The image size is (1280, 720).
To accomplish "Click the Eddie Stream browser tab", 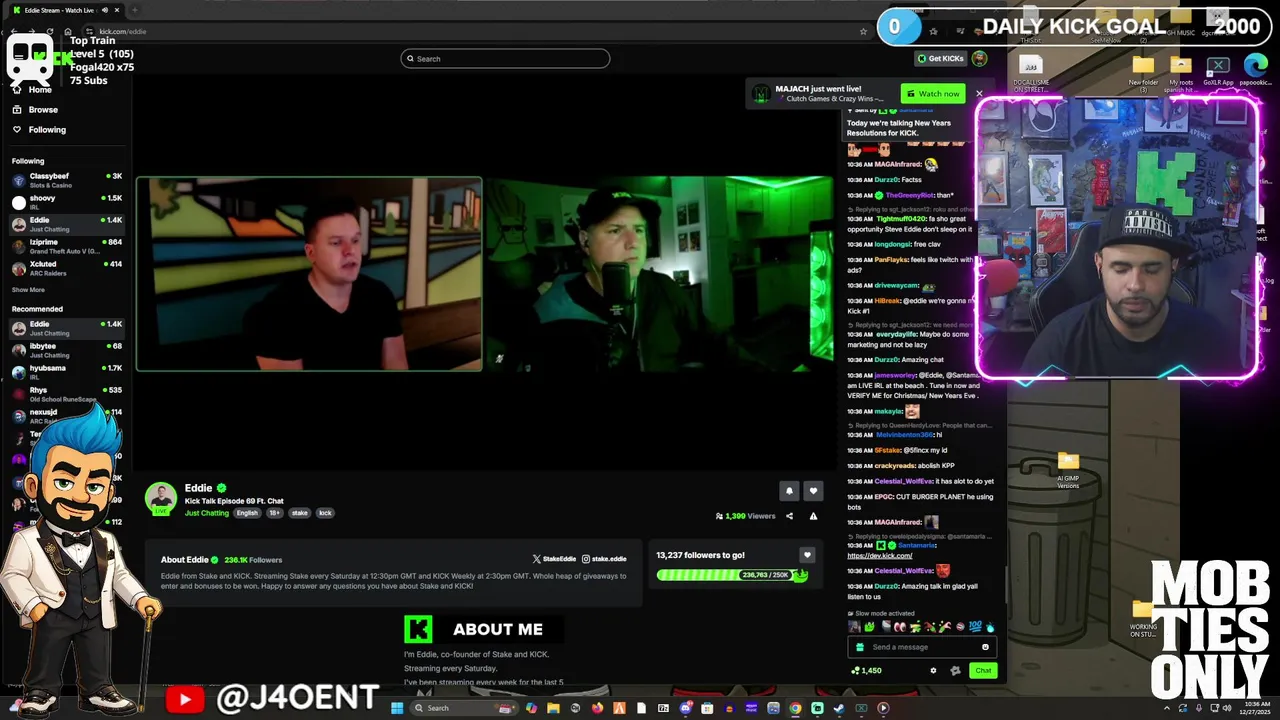I will [x=63, y=10].
